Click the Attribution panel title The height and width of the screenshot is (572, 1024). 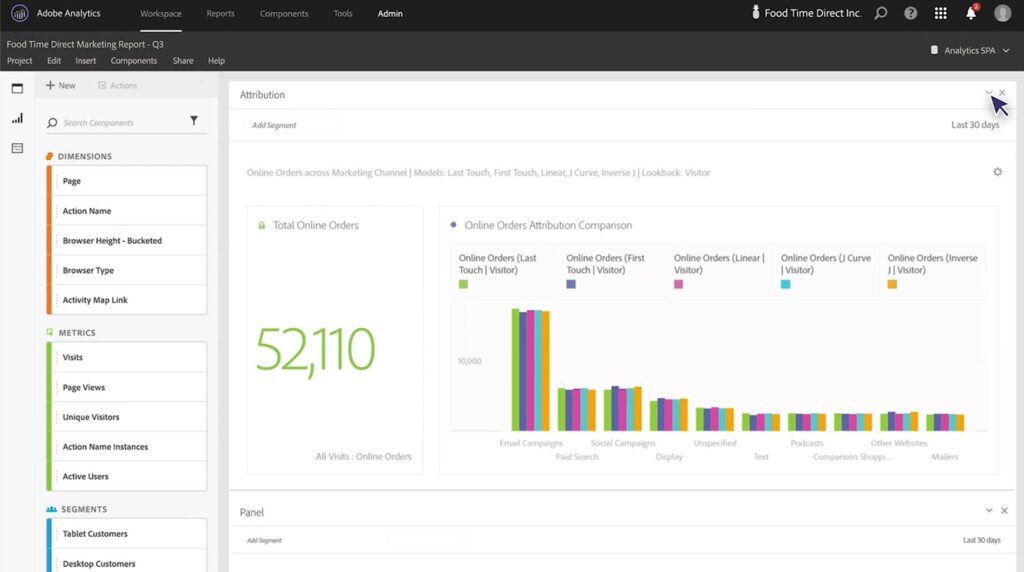click(262, 95)
